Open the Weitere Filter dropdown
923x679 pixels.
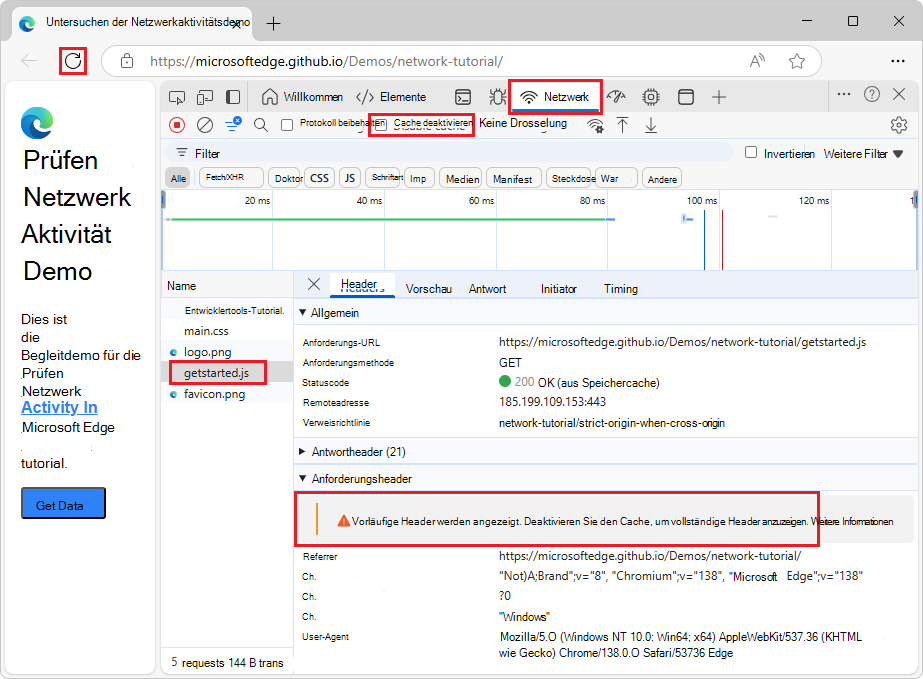click(x=863, y=154)
